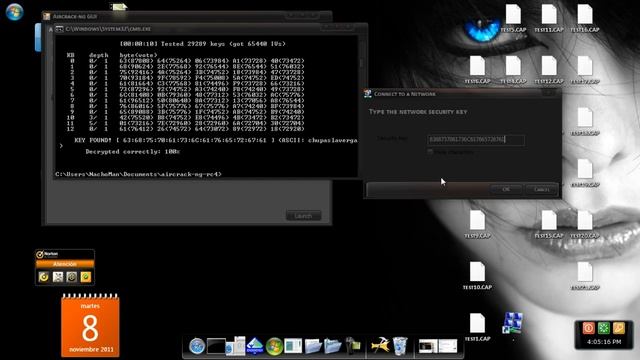The image size is (640, 360).
Task: Select the TEST20.CAP desktop file
Action: click(x=585, y=224)
